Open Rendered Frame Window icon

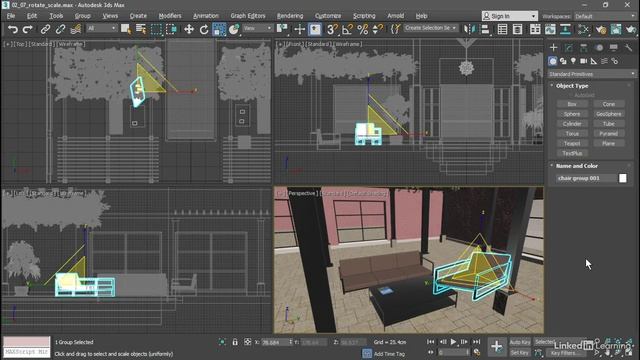pyautogui.click(x=616, y=29)
